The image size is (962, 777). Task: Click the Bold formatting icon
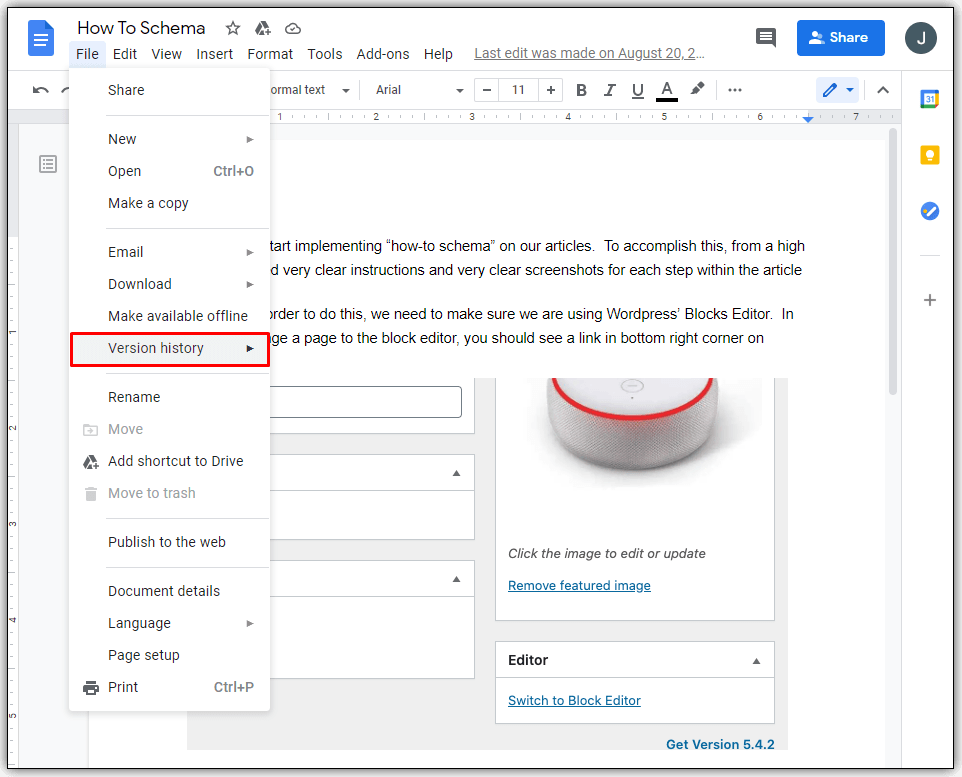coord(581,90)
